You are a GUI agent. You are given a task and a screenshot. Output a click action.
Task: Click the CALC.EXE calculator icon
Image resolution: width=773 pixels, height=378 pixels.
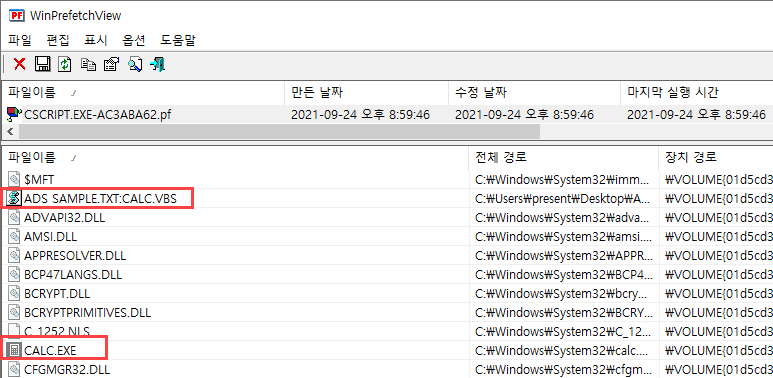15,350
